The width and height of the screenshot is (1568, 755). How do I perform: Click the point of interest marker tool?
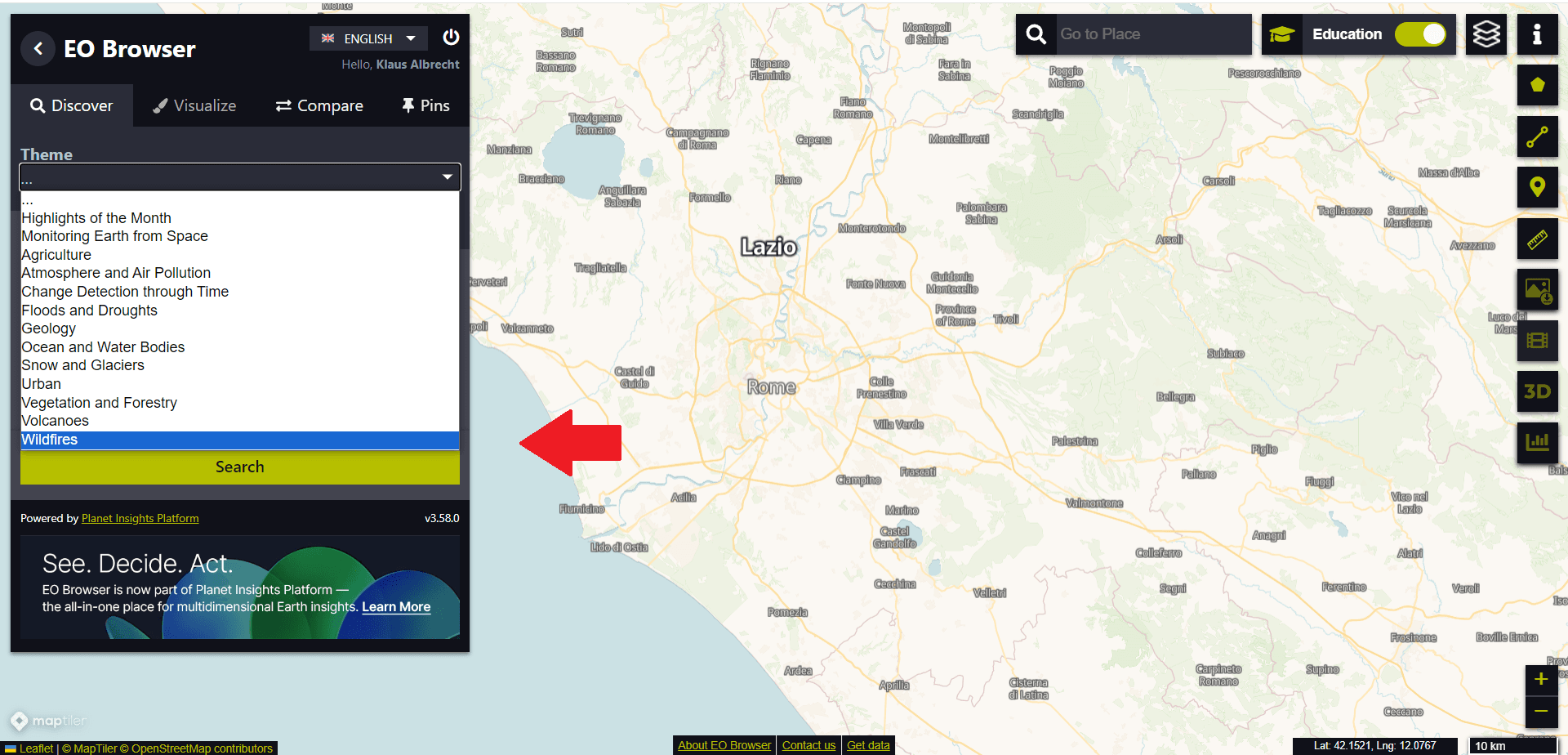1537,187
